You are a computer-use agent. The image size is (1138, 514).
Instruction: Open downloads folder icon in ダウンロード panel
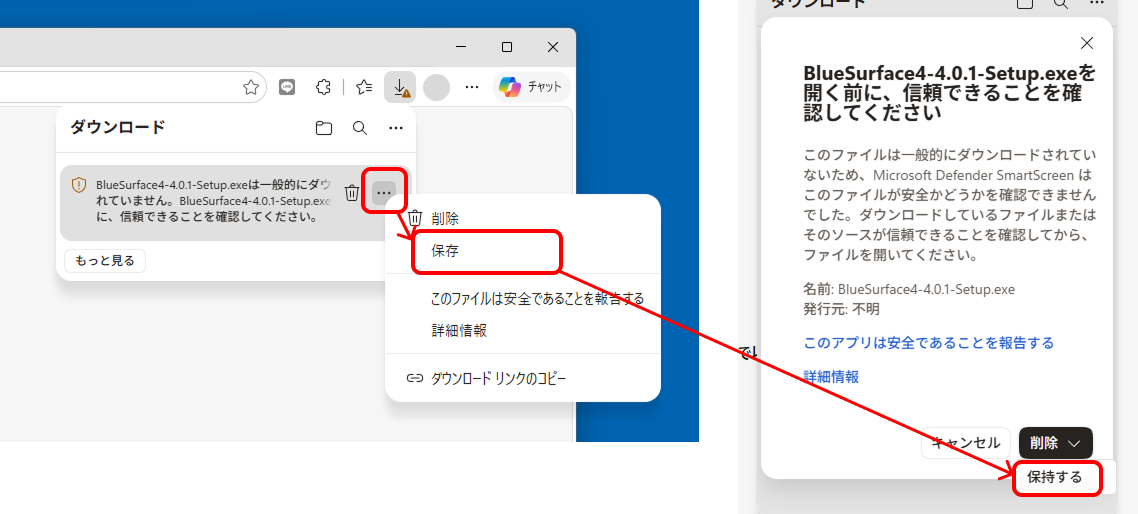324,128
